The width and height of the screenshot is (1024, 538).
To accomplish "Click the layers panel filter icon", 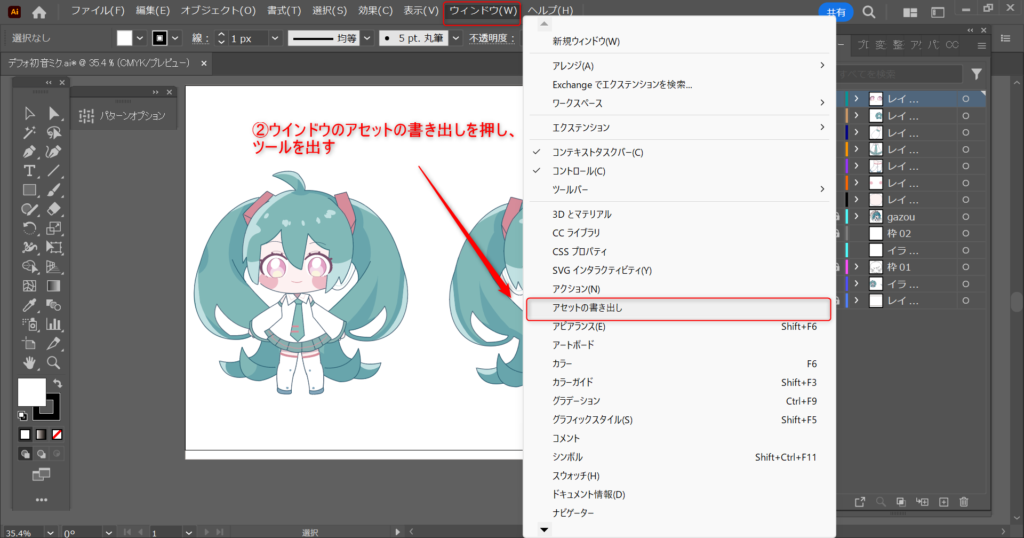I will click(x=976, y=74).
